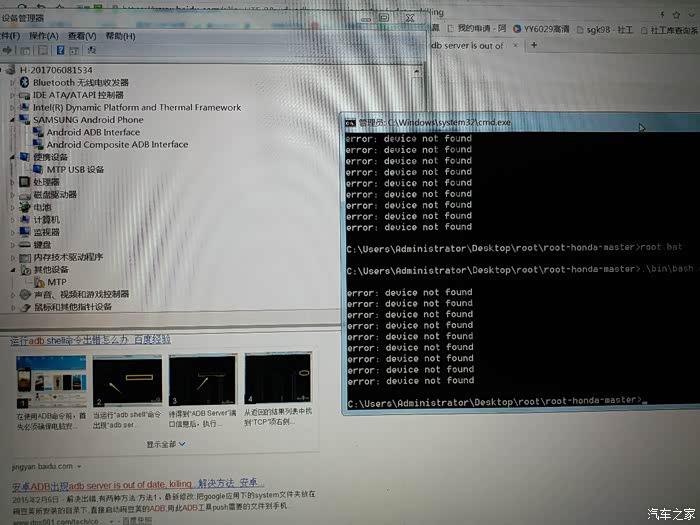Expand the IDE ATA/ATAPI 控制器 node
This screenshot has height=525, width=700.
click(12, 95)
